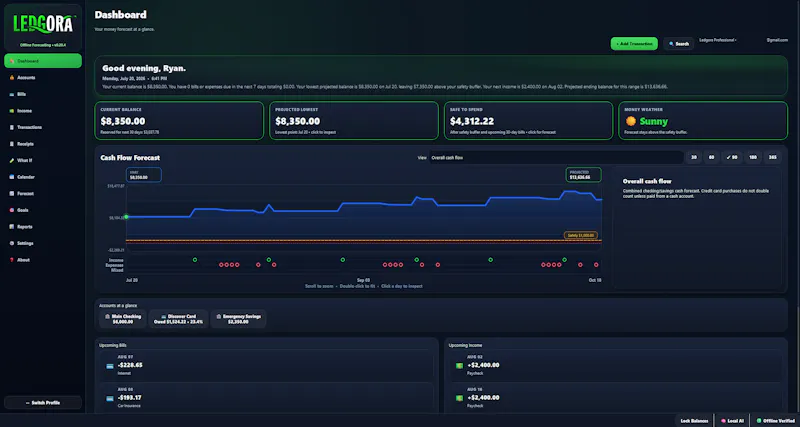Click the card icon beside Car Insurance bill
Viewport: 800px width, 427px height.
(x=110, y=398)
